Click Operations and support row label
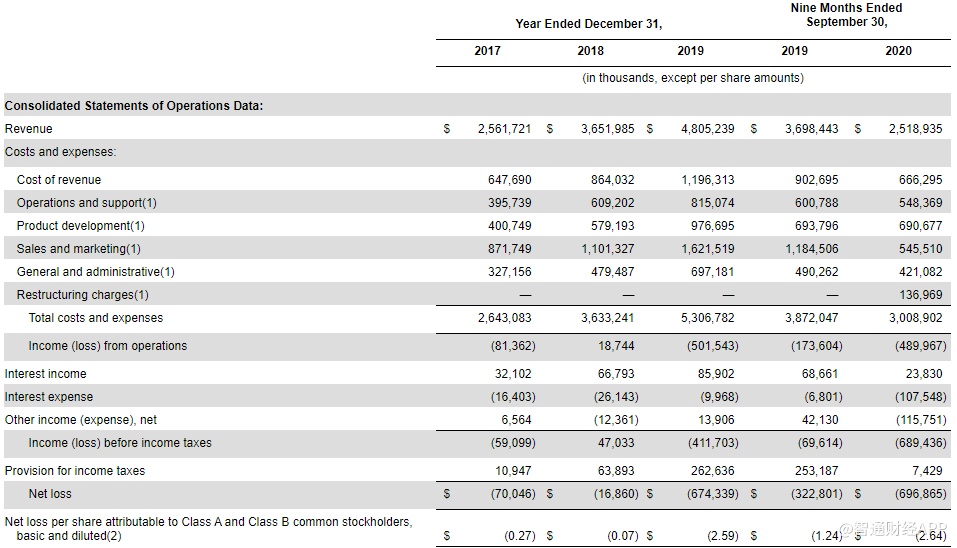Screen dimensions: 957x548 (x=86, y=203)
